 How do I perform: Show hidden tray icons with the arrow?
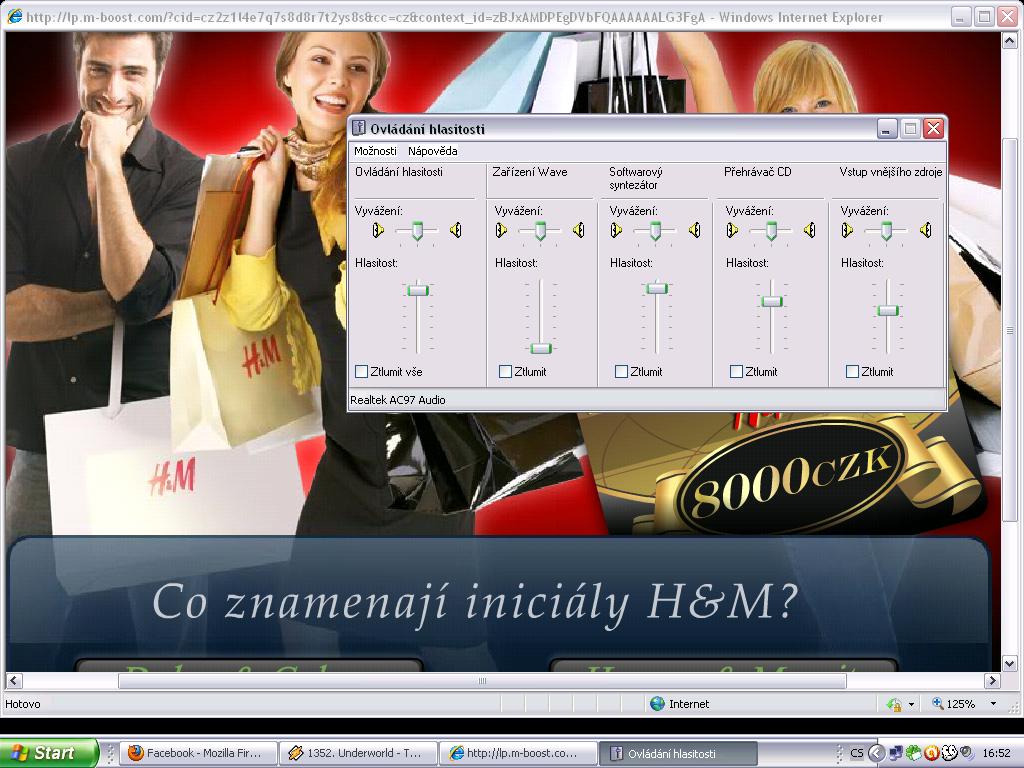[x=877, y=753]
